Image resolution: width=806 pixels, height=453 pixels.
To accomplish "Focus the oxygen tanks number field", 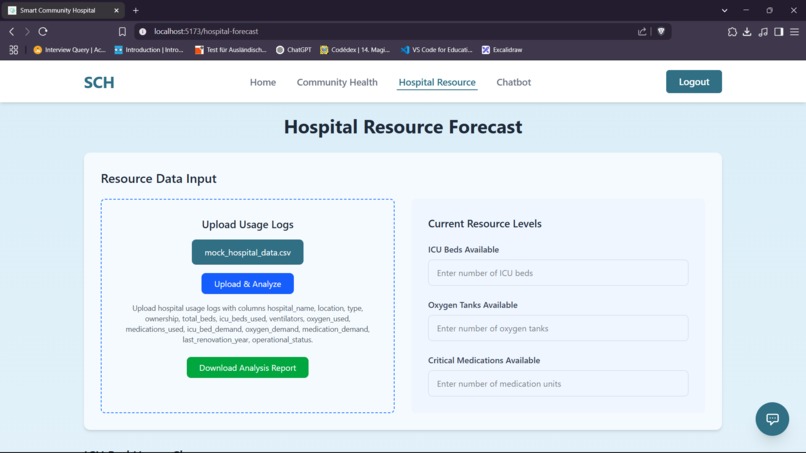I will (558, 328).
